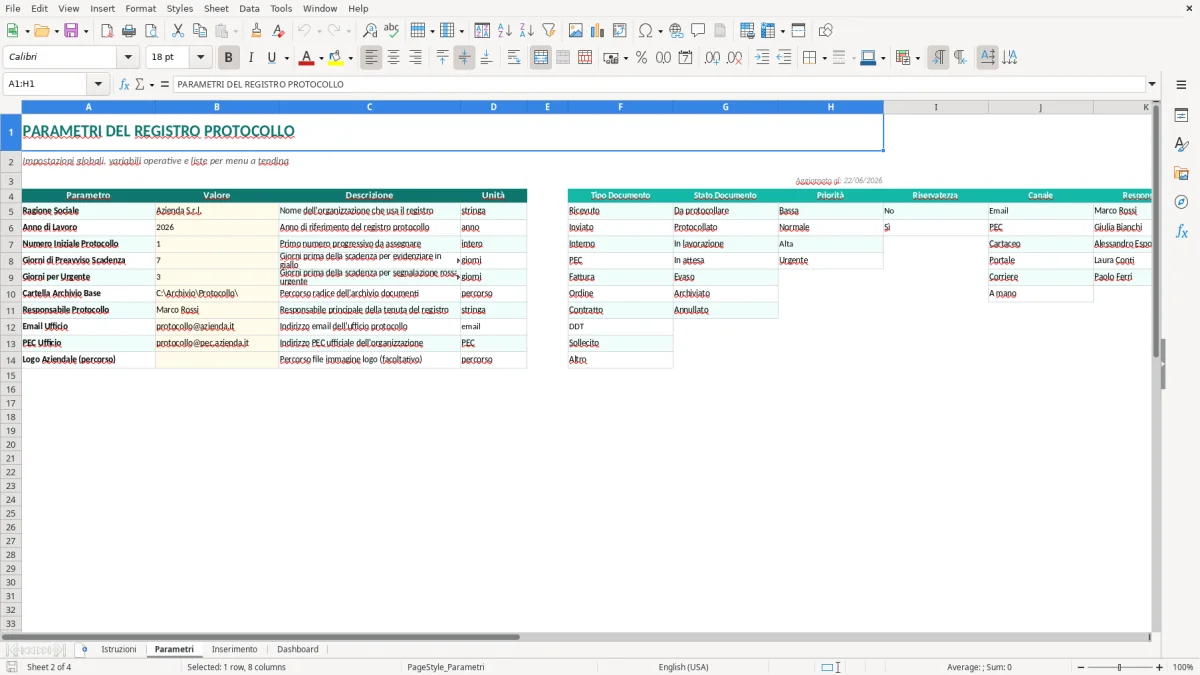Open the Tools menu
The image size is (1200, 675).
click(x=281, y=8)
